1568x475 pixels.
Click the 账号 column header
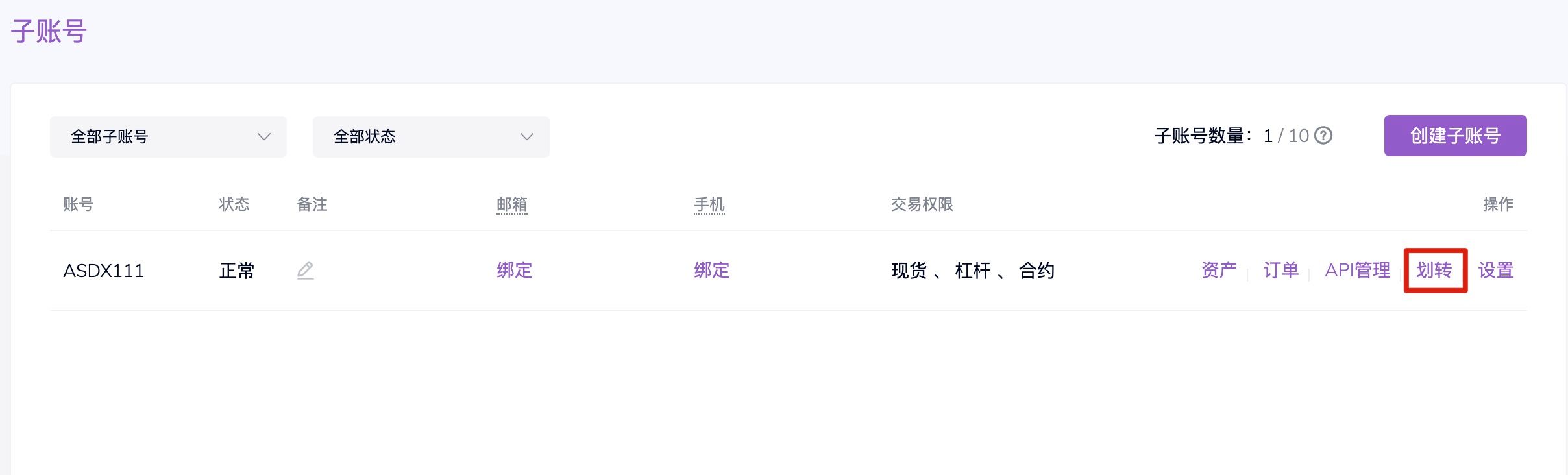[x=78, y=204]
